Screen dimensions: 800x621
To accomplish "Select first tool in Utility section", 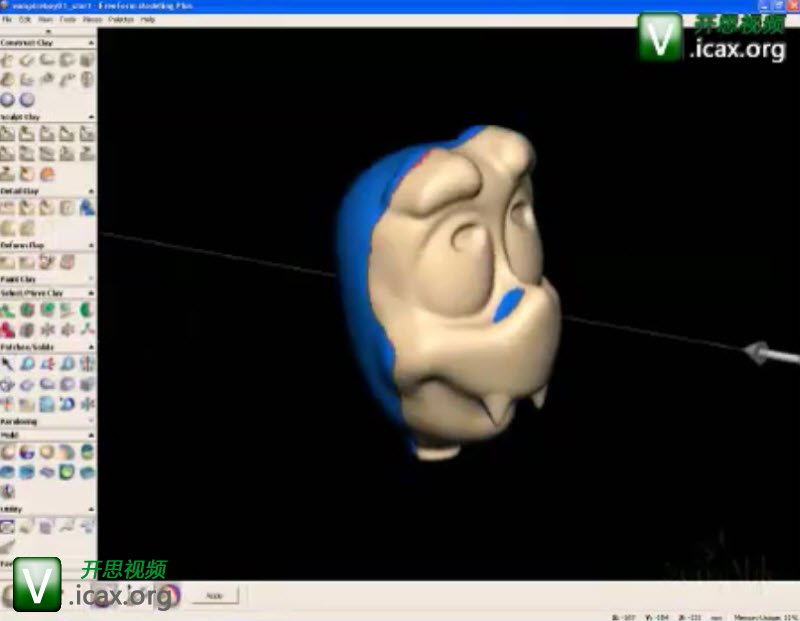I will (x=8, y=526).
